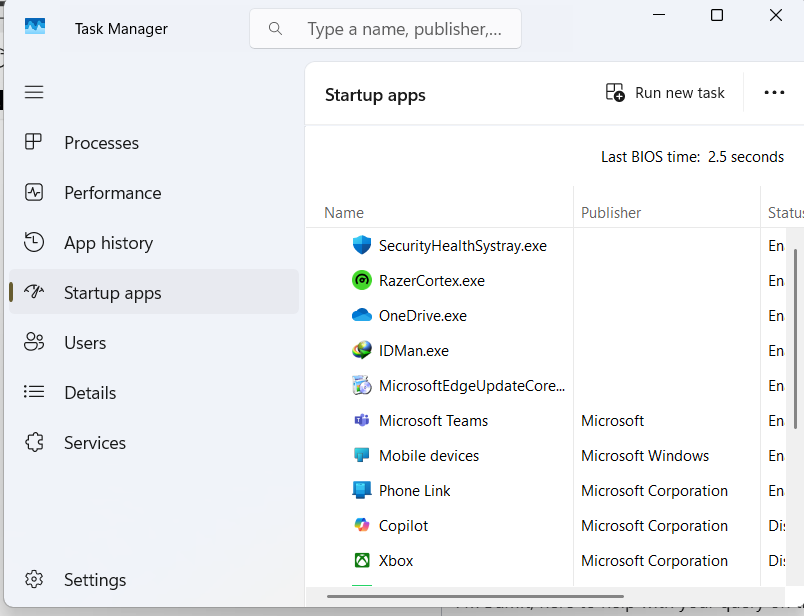Select the Copilot entry name
The image size is (804, 616).
(x=403, y=526)
